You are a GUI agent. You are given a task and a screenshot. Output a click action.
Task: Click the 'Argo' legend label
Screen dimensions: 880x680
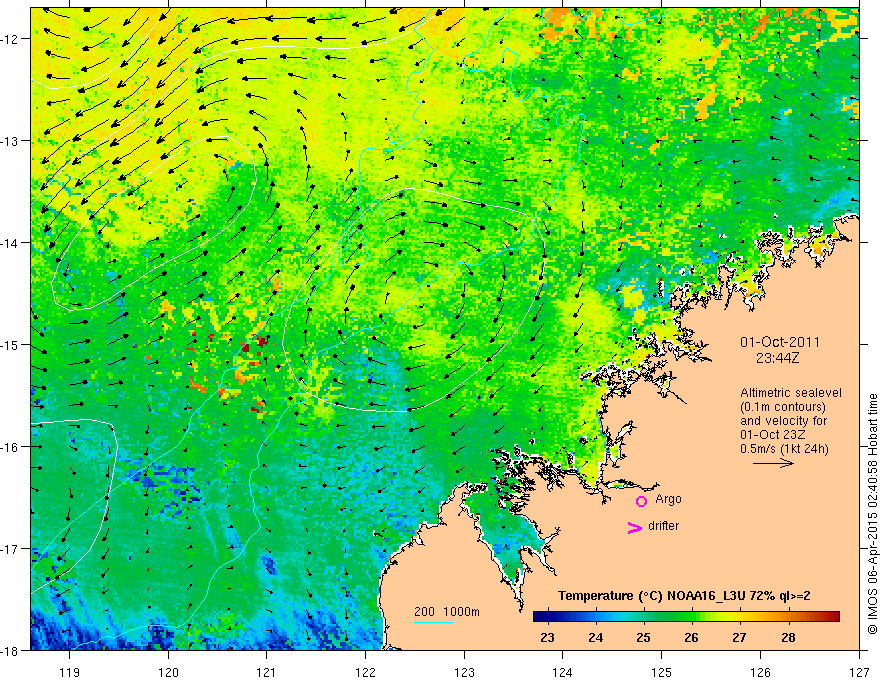[668, 499]
